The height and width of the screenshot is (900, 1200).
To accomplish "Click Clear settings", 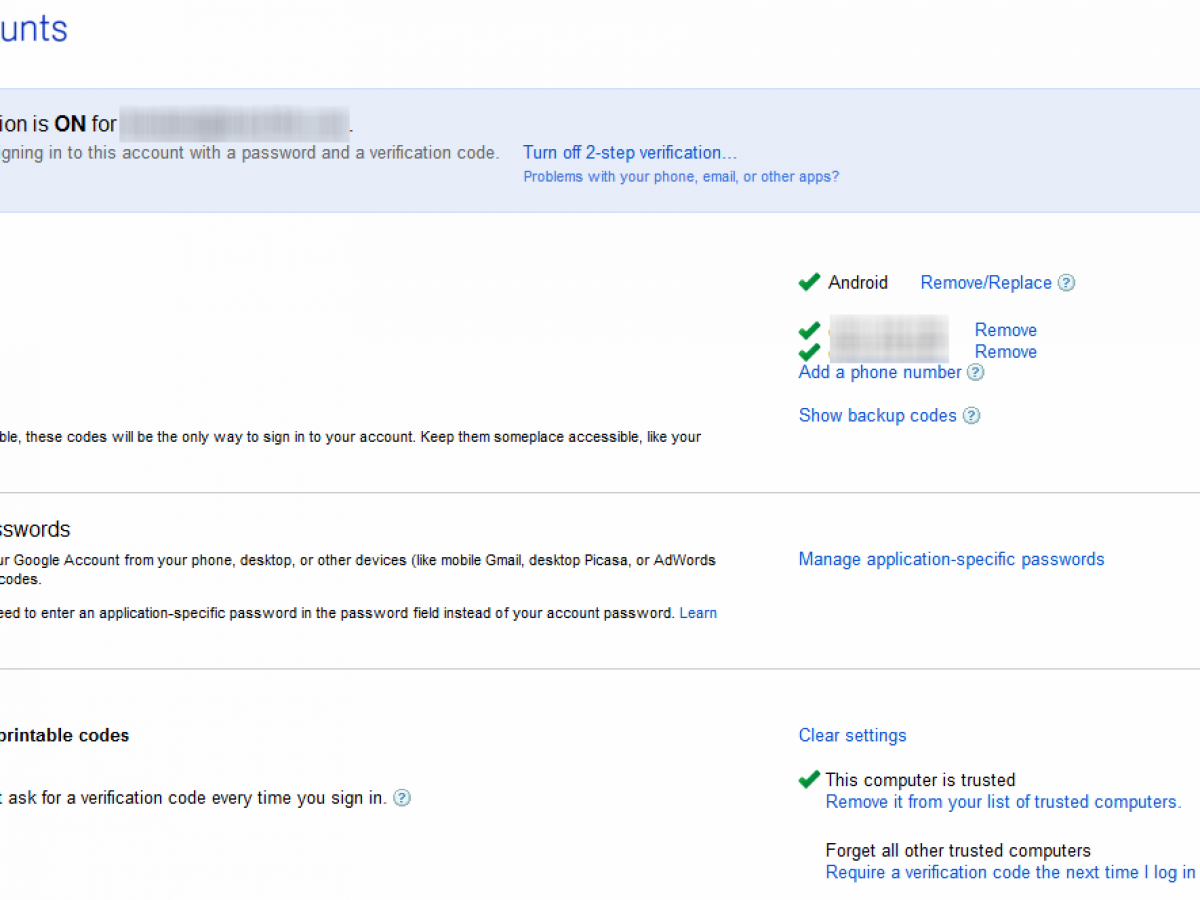I will (x=852, y=736).
